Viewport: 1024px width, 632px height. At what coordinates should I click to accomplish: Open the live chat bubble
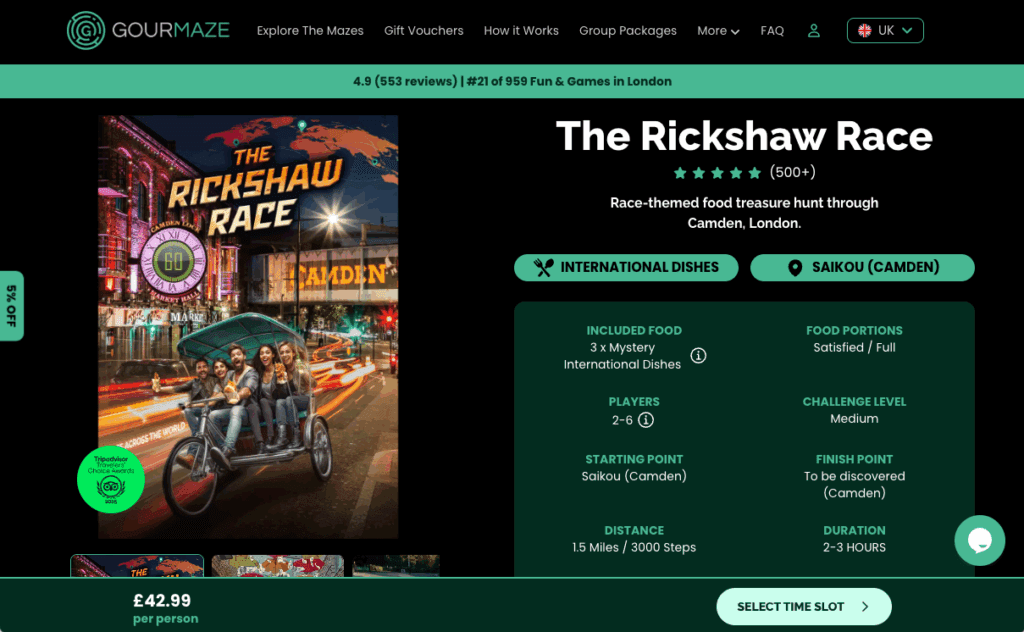(979, 541)
